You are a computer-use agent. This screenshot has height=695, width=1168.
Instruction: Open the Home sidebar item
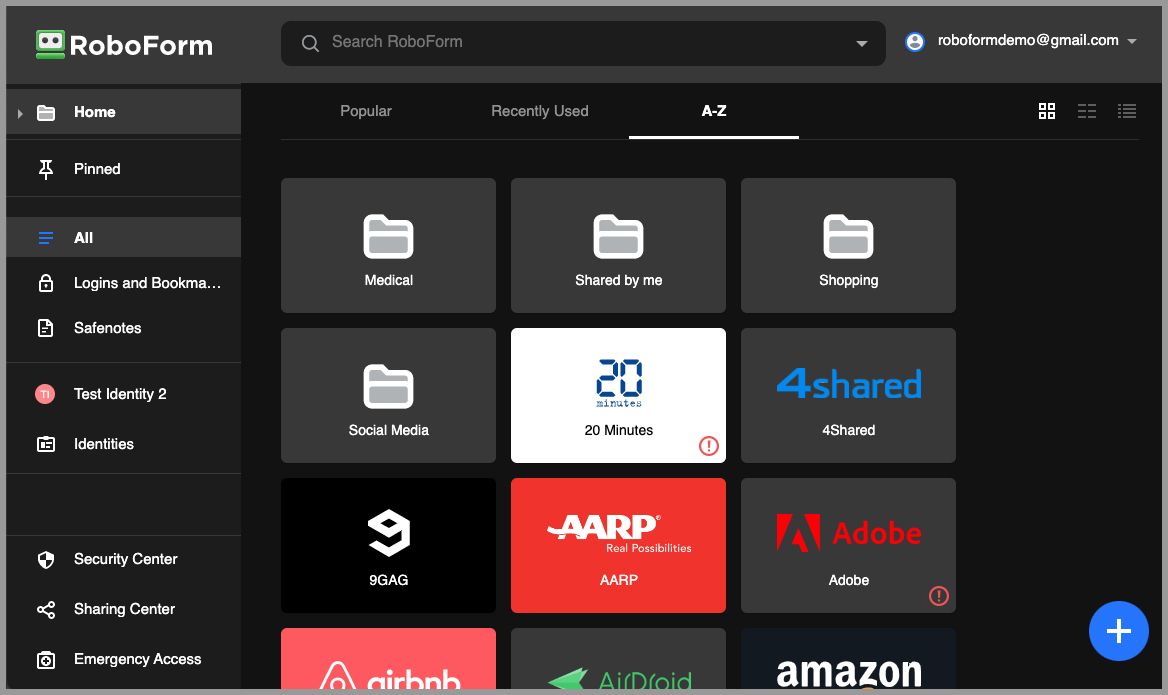[124, 112]
